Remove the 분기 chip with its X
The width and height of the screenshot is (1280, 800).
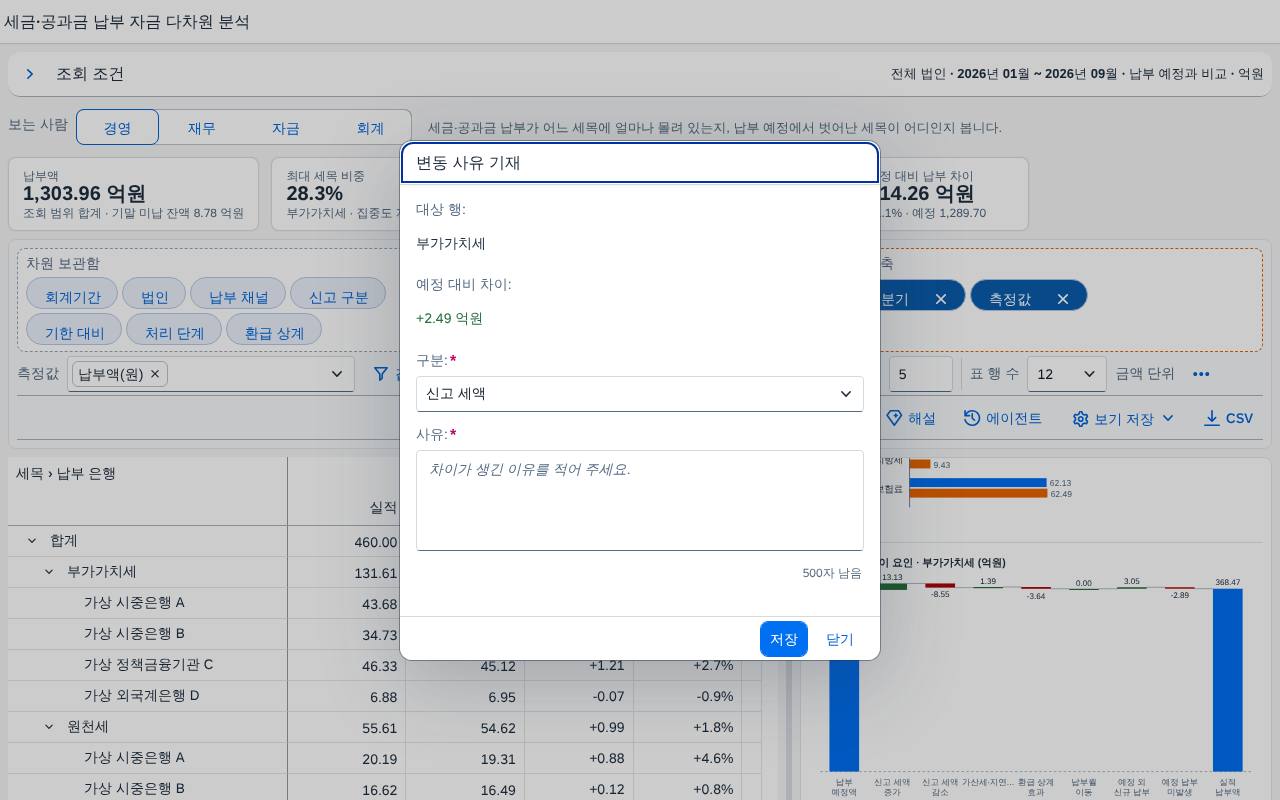(940, 299)
